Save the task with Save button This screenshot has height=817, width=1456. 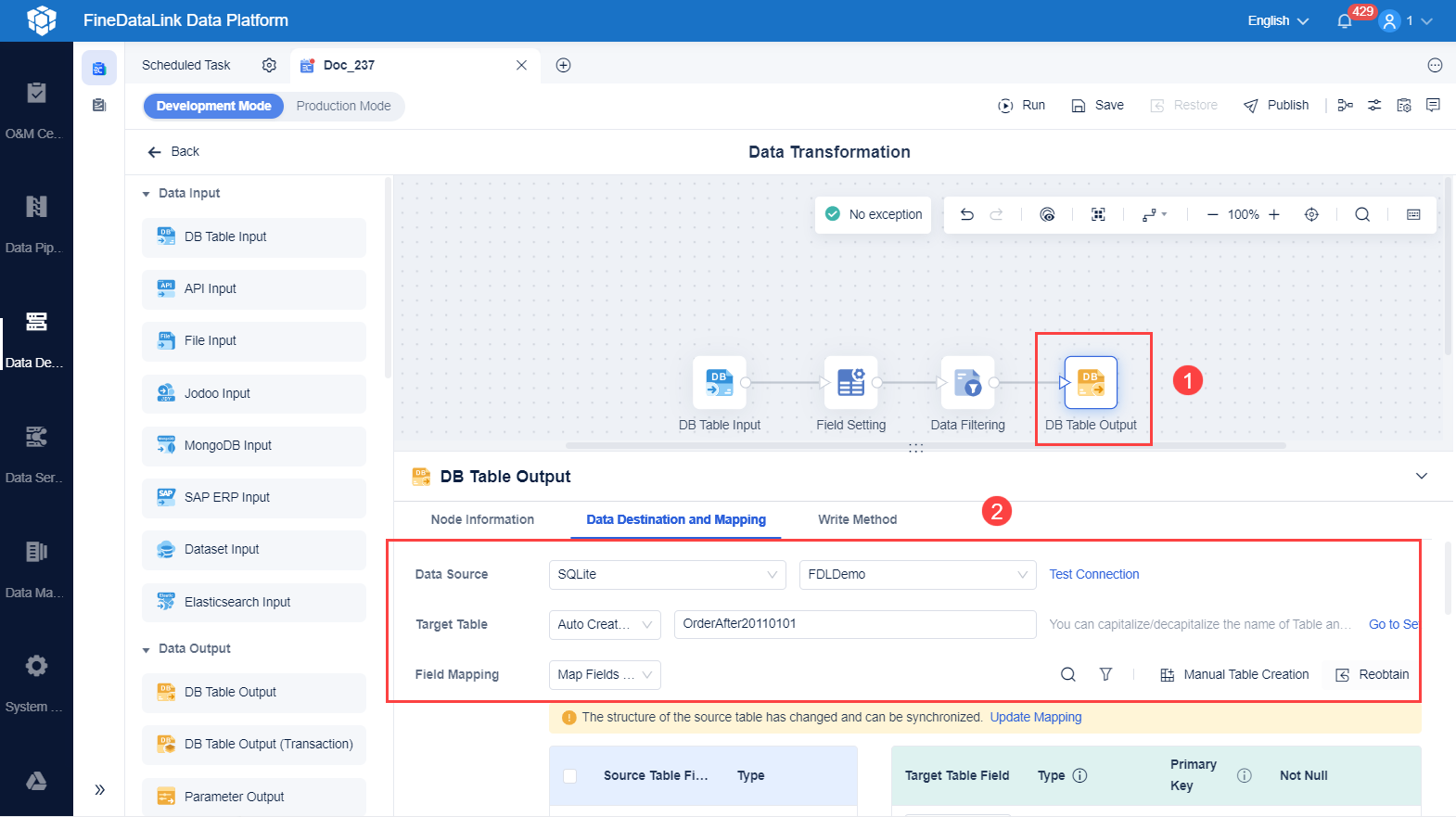coord(1097,106)
